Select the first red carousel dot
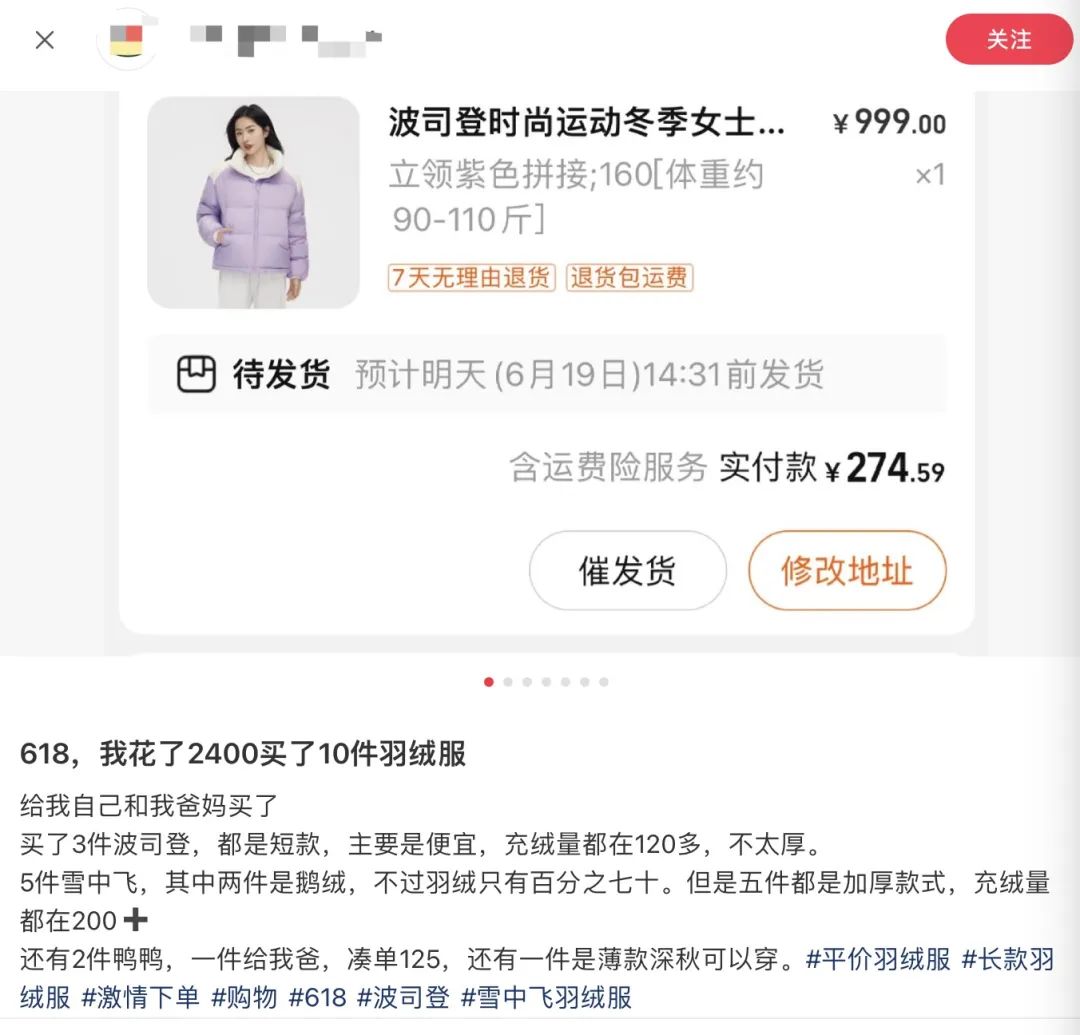This screenshot has width=1080, height=1035. pyautogui.click(x=489, y=682)
